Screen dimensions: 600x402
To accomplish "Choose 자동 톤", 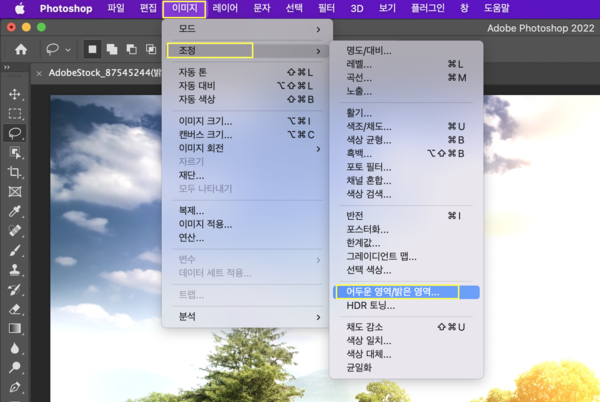I will pos(247,72).
